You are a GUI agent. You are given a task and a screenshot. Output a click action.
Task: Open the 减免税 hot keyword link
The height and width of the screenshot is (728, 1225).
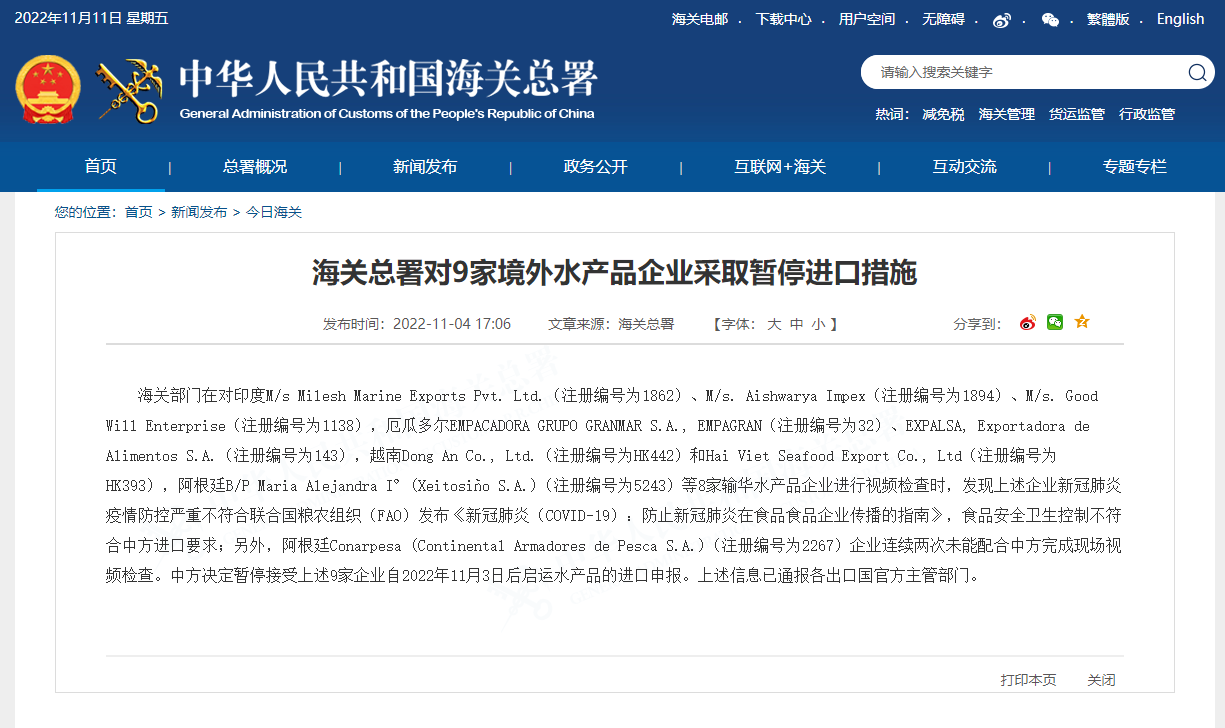click(x=944, y=114)
